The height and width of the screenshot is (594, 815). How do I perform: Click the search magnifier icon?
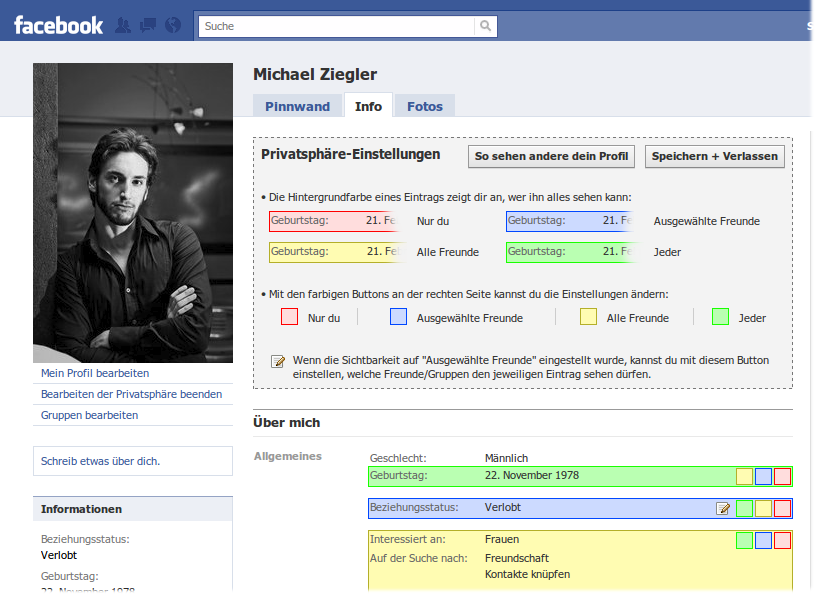point(485,26)
